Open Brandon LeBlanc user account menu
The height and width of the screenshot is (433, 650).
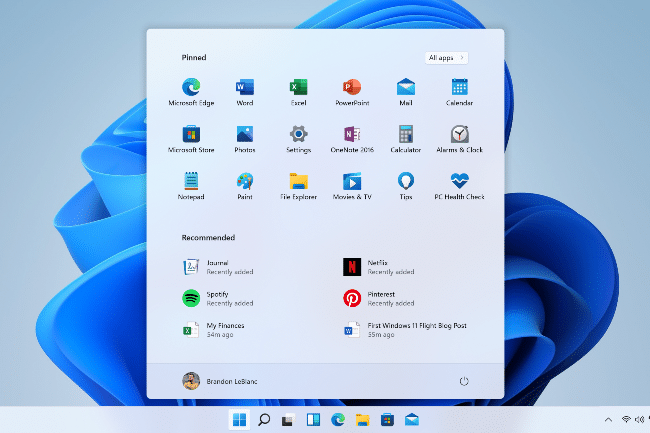point(216,381)
